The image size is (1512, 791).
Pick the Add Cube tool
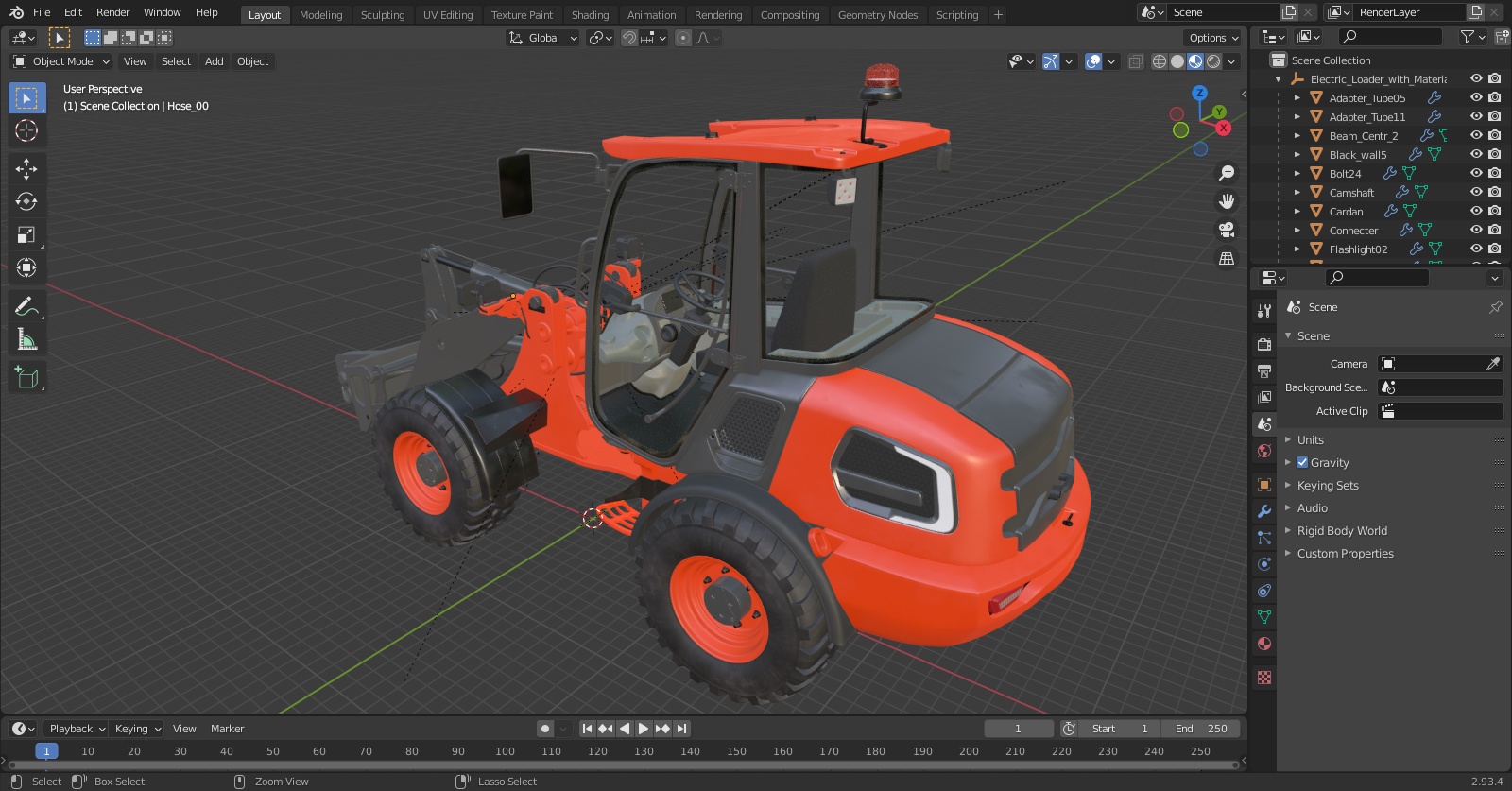click(26, 378)
